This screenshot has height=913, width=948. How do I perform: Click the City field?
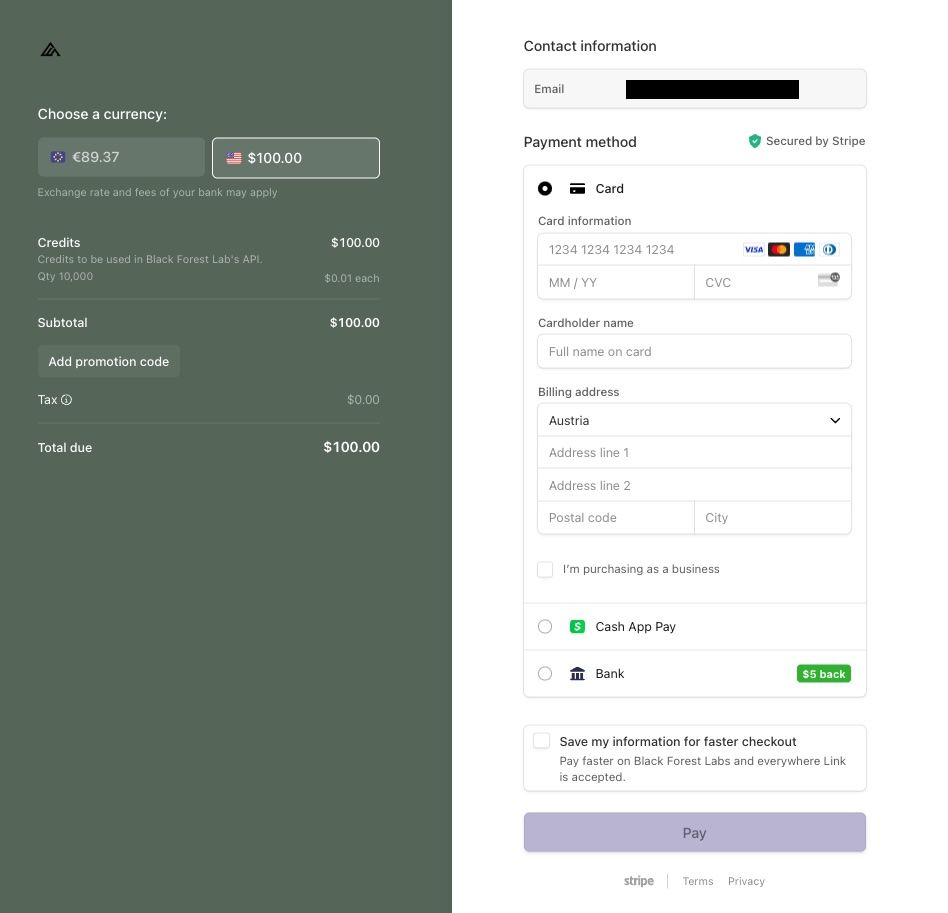[x=773, y=518]
